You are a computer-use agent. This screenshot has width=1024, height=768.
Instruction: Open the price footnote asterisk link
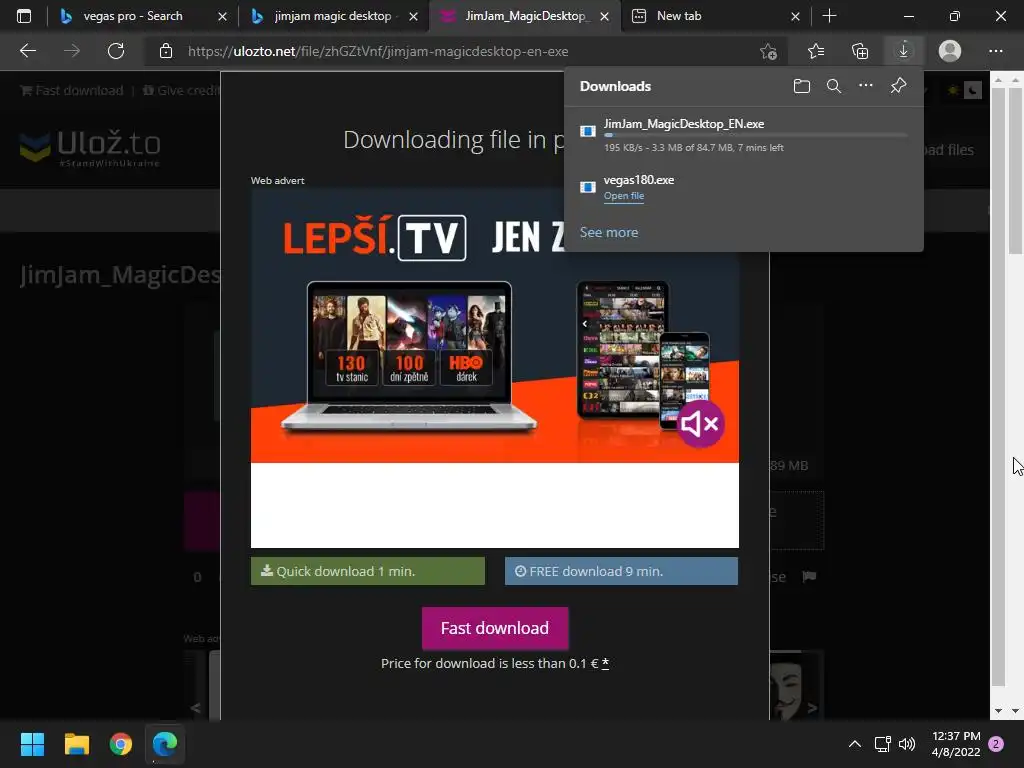(x=605, y=663)
